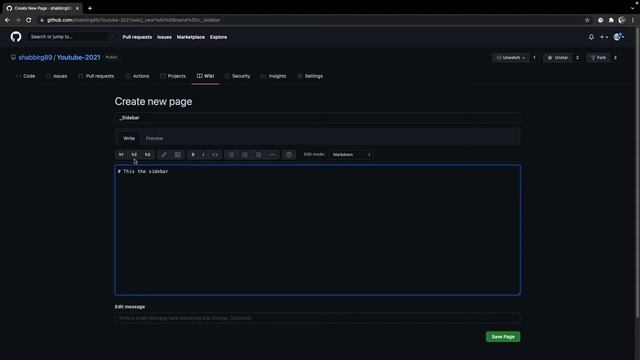Open the Code tab
The width and height of the screenshot is (640, 360).
(x=25, y=76)
